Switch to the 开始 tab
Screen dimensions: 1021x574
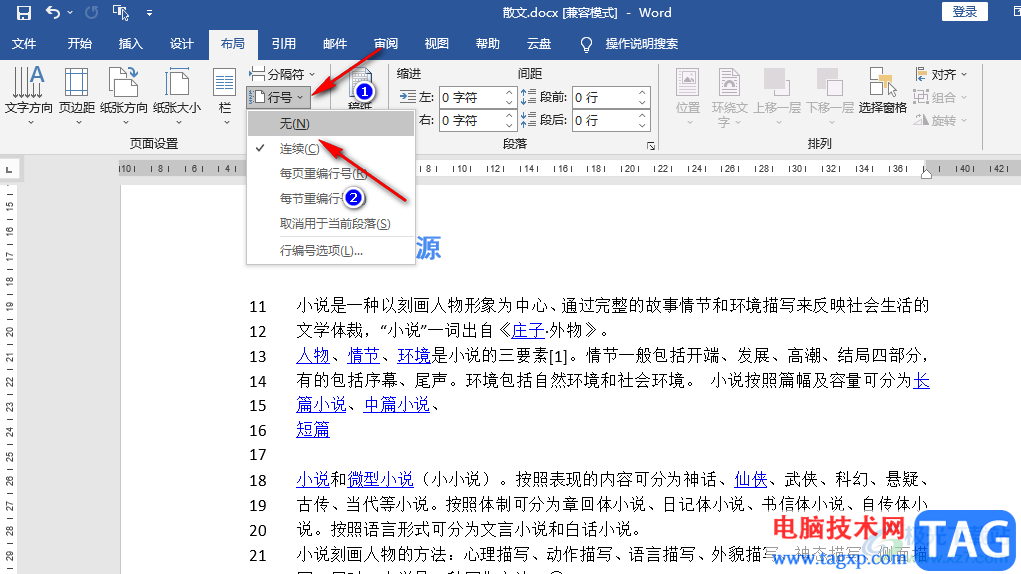(79, 44)
